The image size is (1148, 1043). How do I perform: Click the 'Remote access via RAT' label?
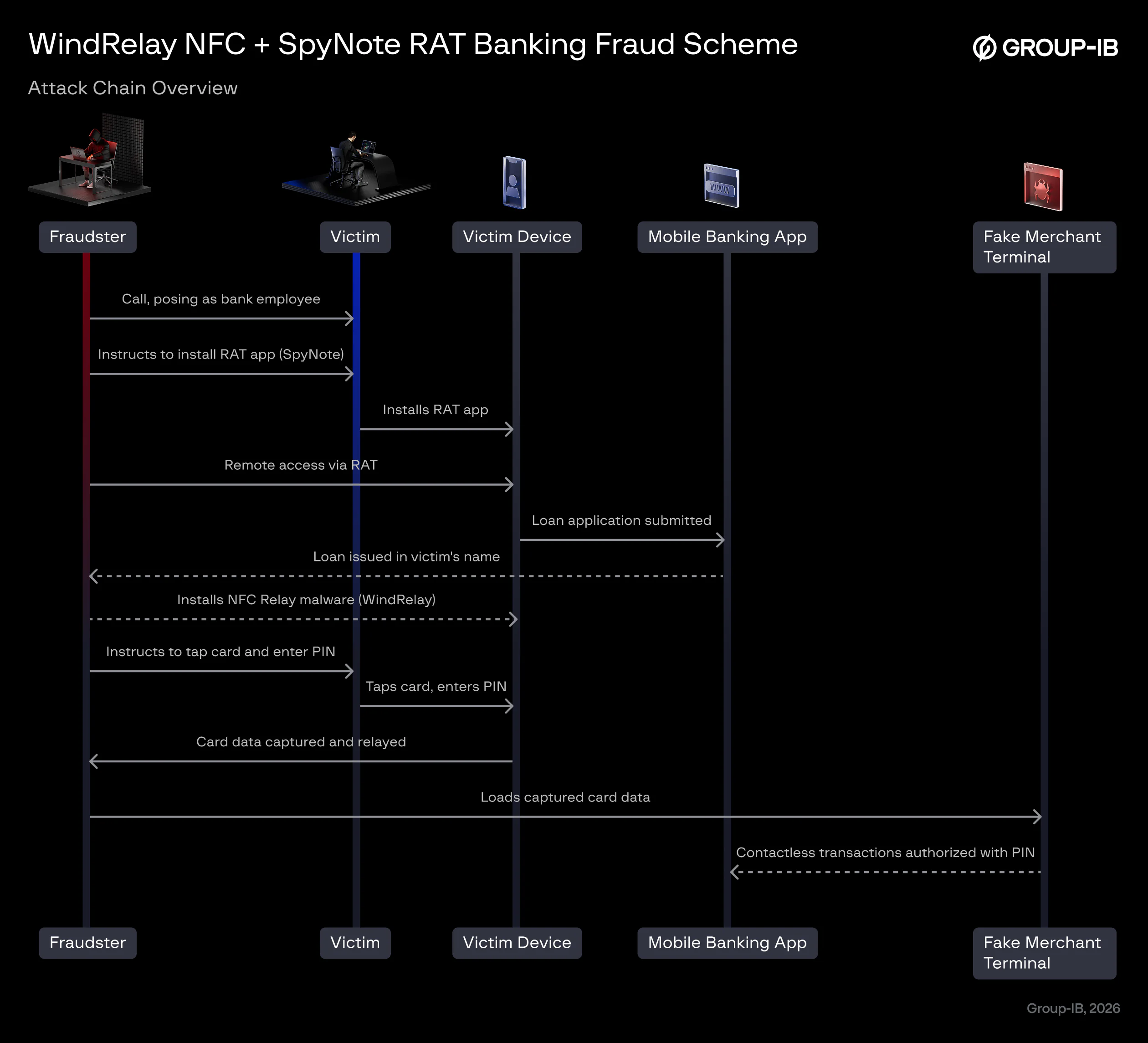301,465
